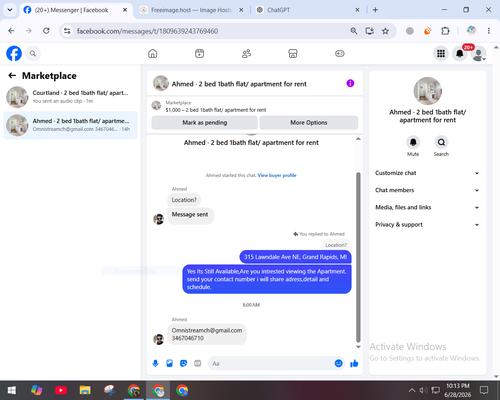Open the Facebook search magnifier
Viewport: 500px width, 400px height.
(33, 53)
